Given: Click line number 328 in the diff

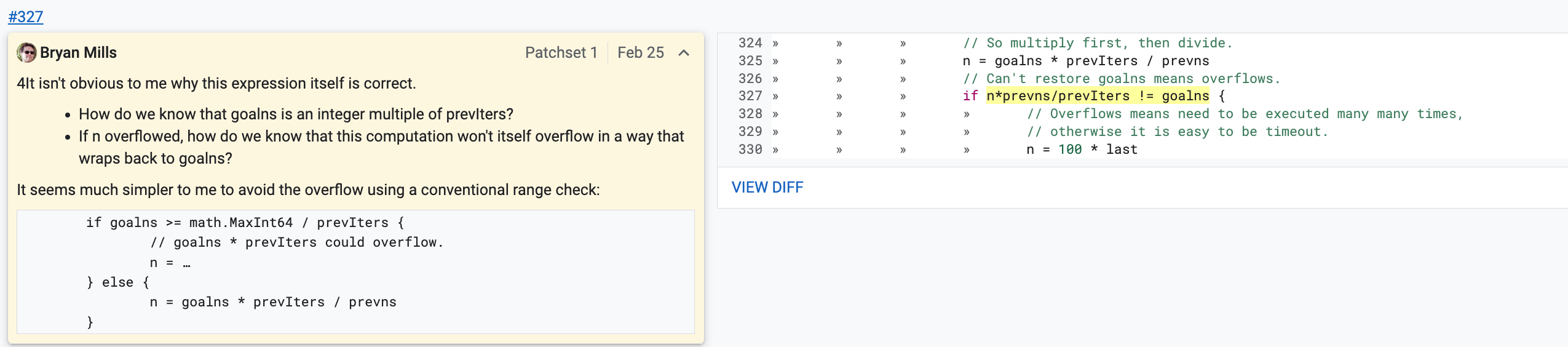Looking at the screenshot, I should (750, 114).
